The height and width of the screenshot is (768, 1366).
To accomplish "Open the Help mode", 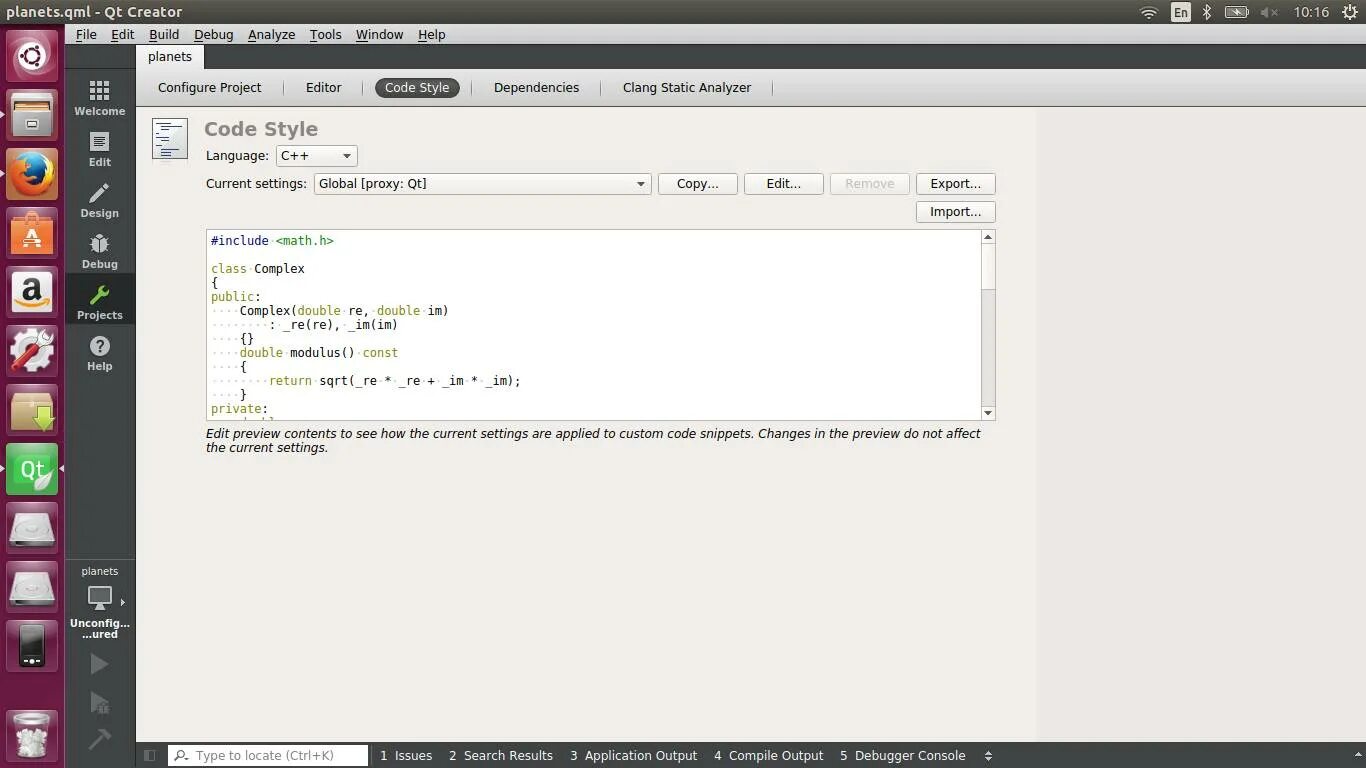I will click(99, 353).
